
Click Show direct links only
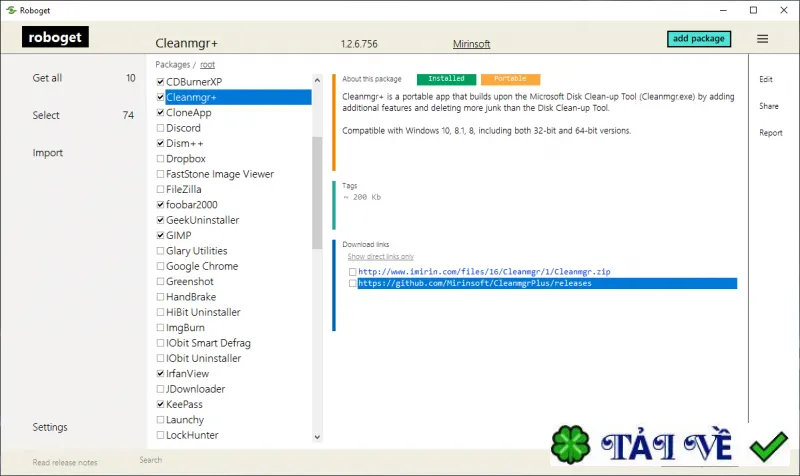coord(381,257)
